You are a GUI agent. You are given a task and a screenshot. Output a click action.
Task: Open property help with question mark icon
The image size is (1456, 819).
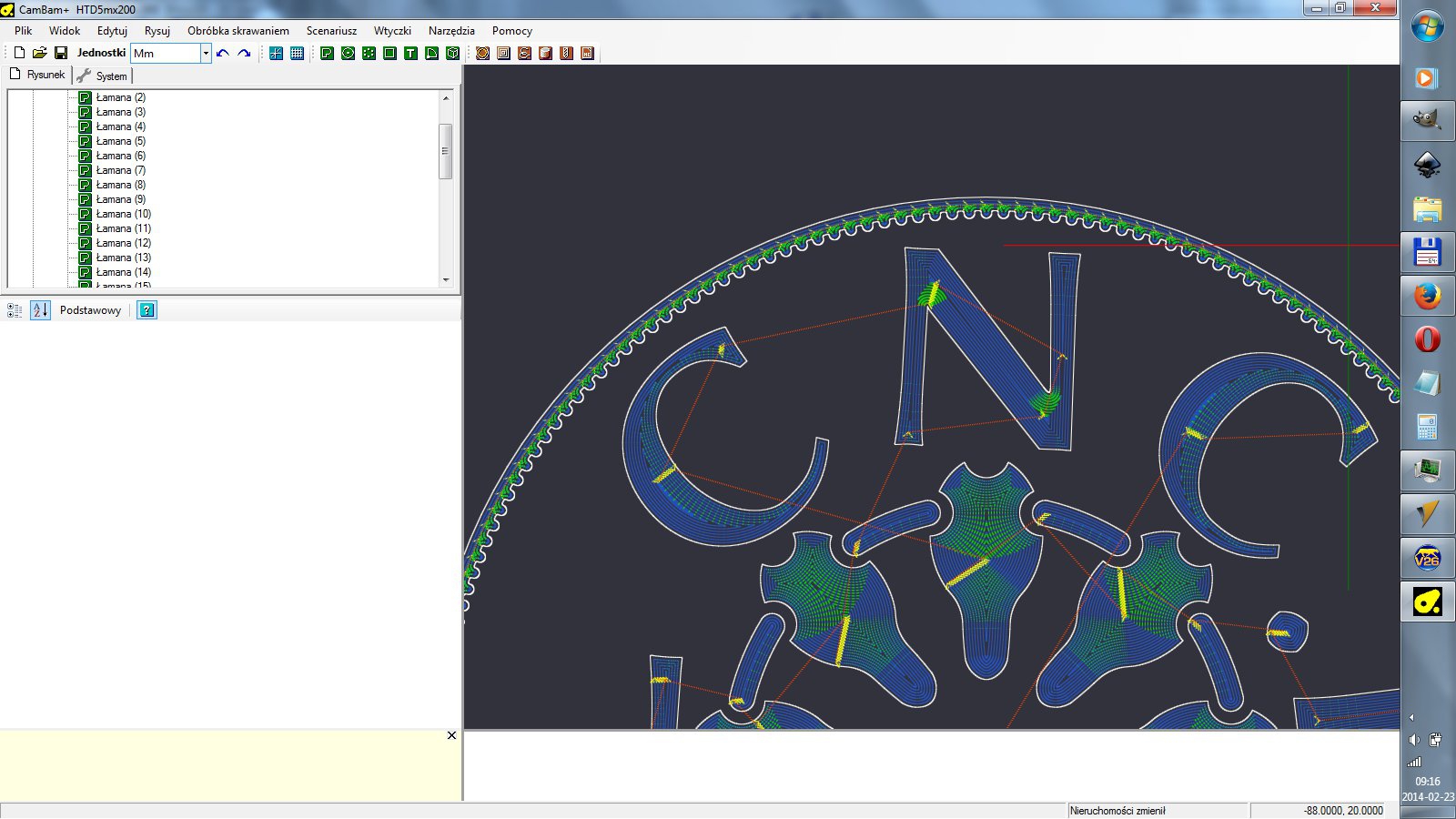click(147, 310)
